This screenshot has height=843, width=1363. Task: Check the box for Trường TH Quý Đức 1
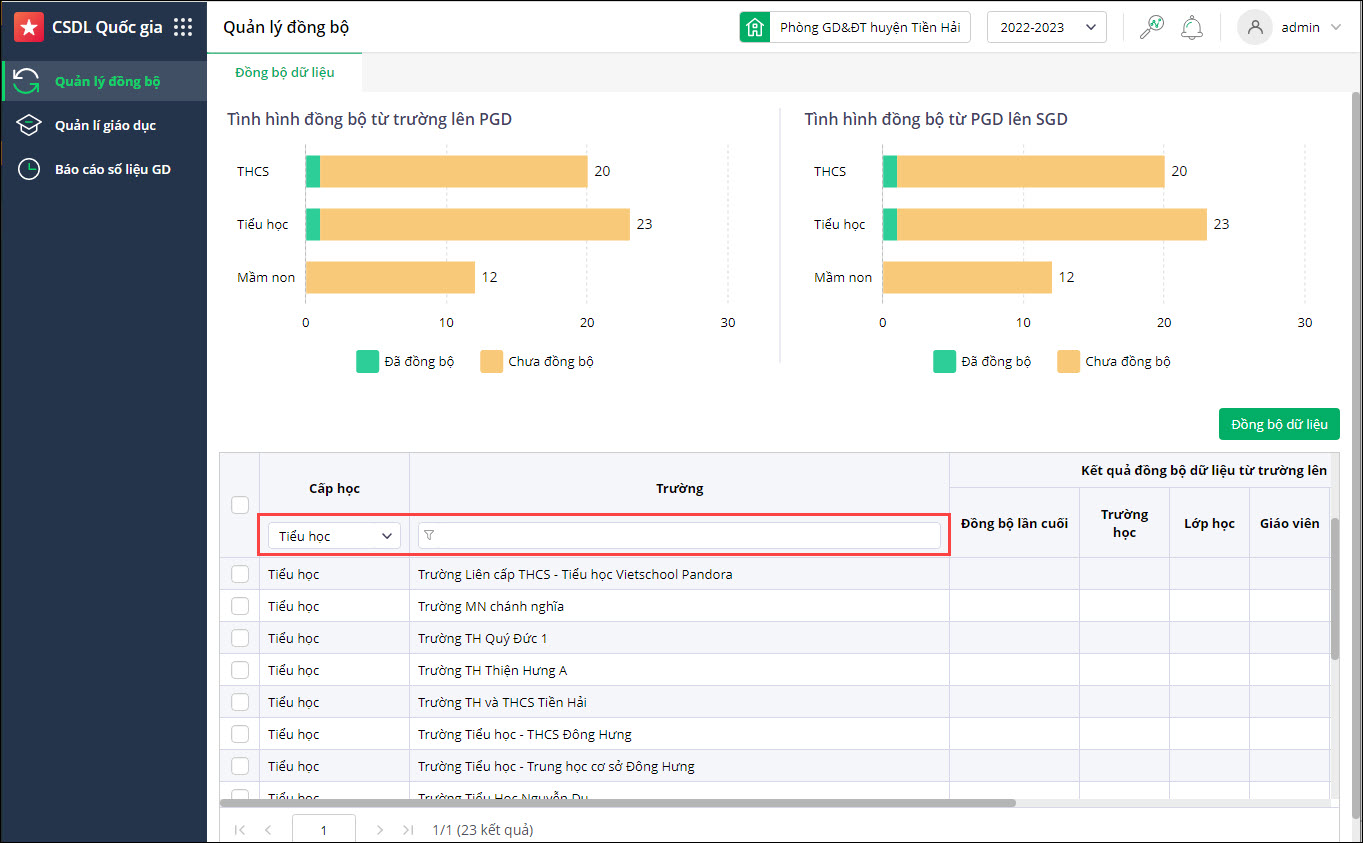[240, 638]
